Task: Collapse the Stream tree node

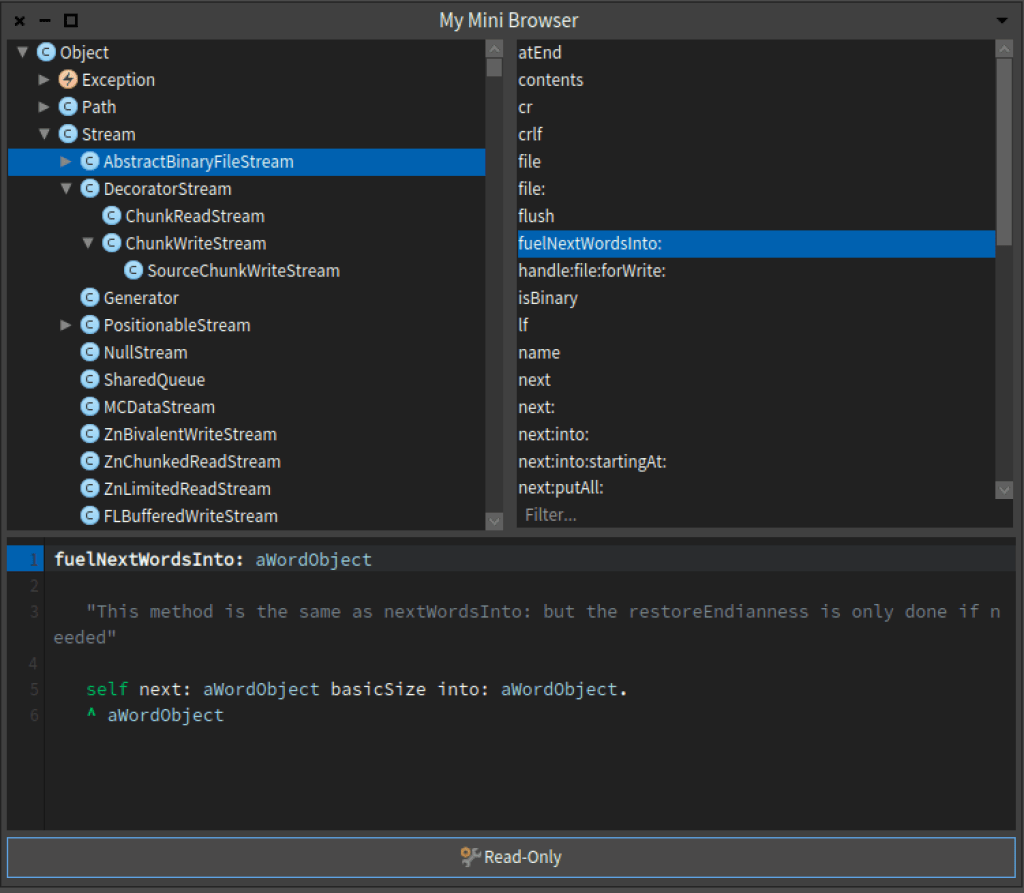Action: click(x=44, y=134)
